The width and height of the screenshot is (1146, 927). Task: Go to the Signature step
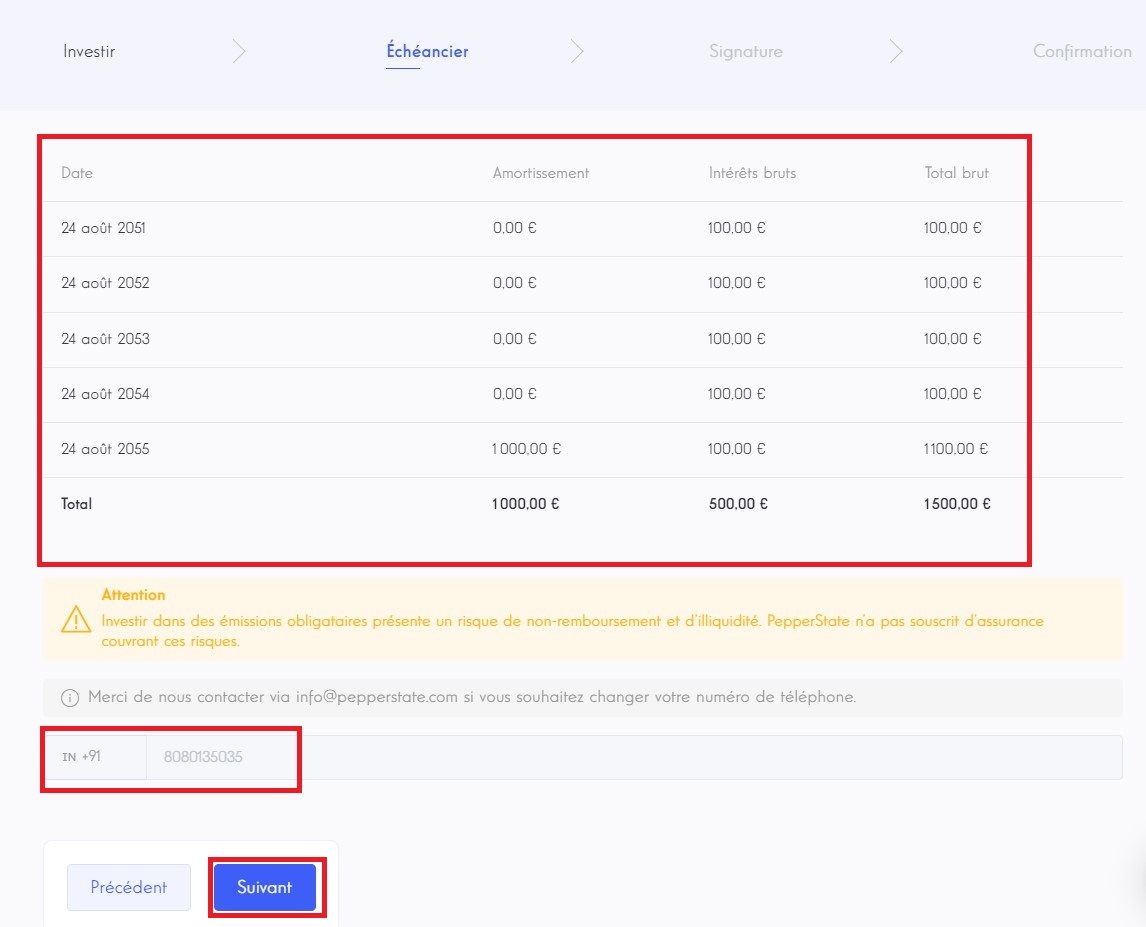click(745, 51)
